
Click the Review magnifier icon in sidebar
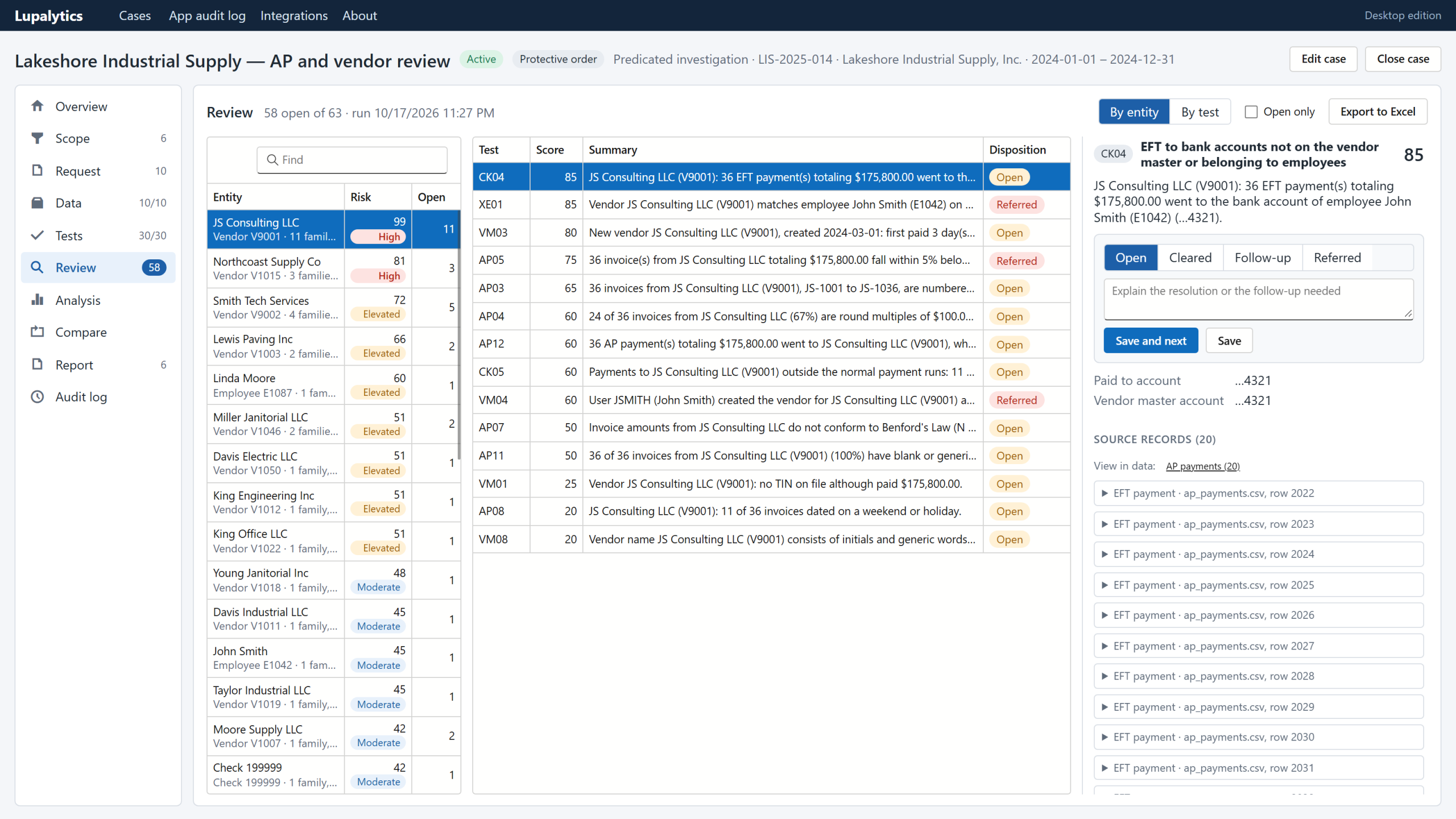38,267
